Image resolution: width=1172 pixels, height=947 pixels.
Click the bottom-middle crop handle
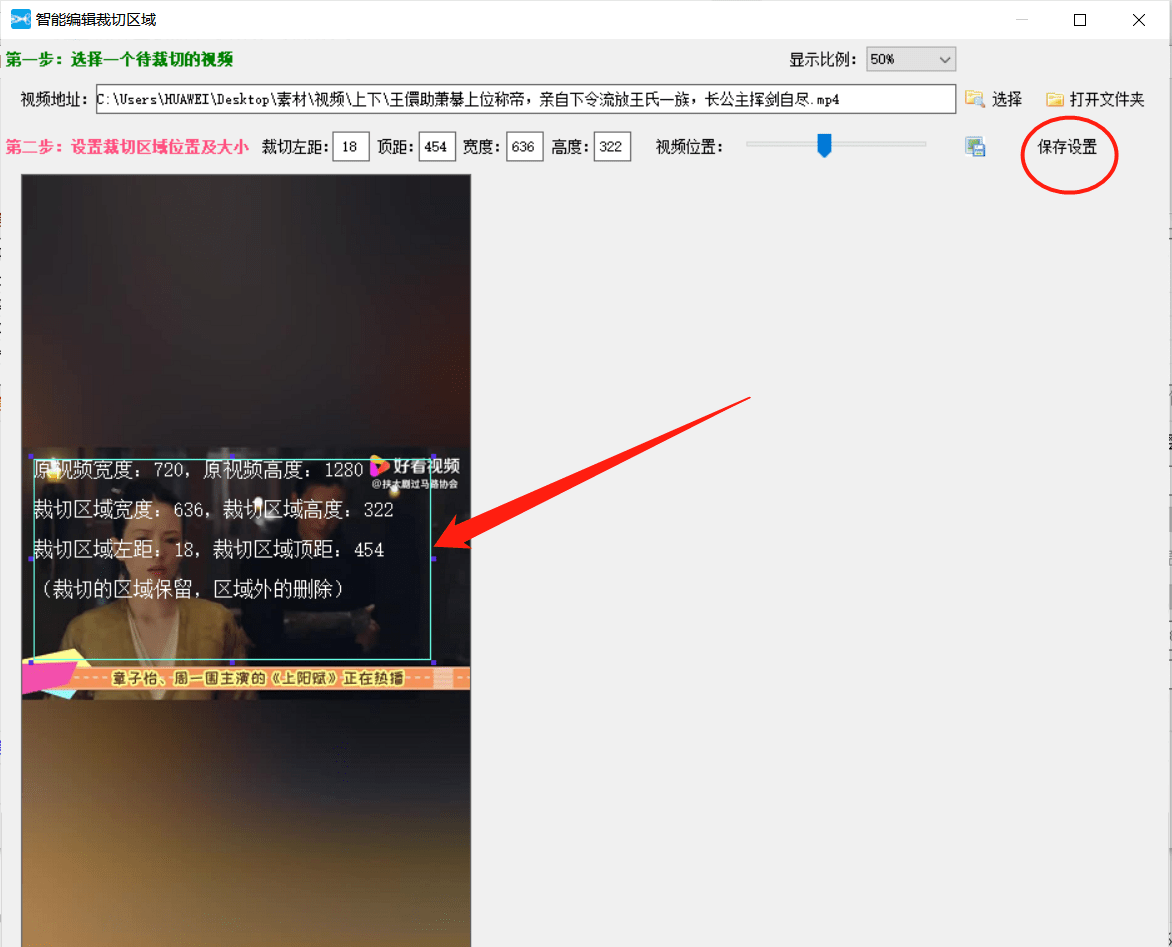[232, 662]
